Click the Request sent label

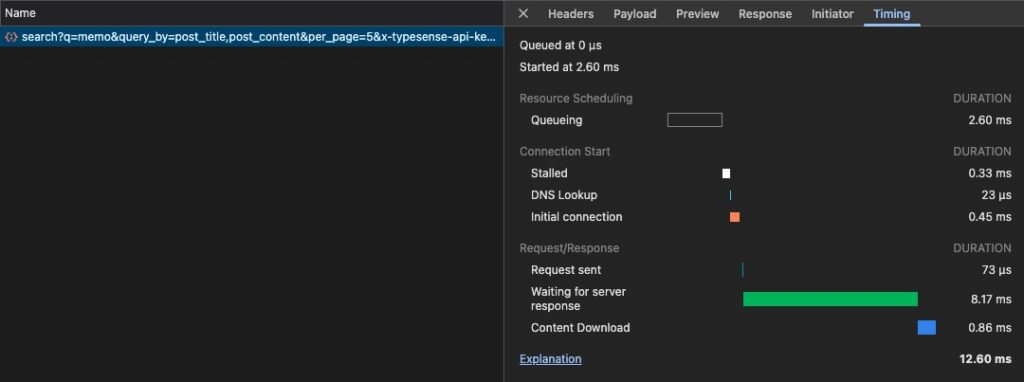coord(566,270)
